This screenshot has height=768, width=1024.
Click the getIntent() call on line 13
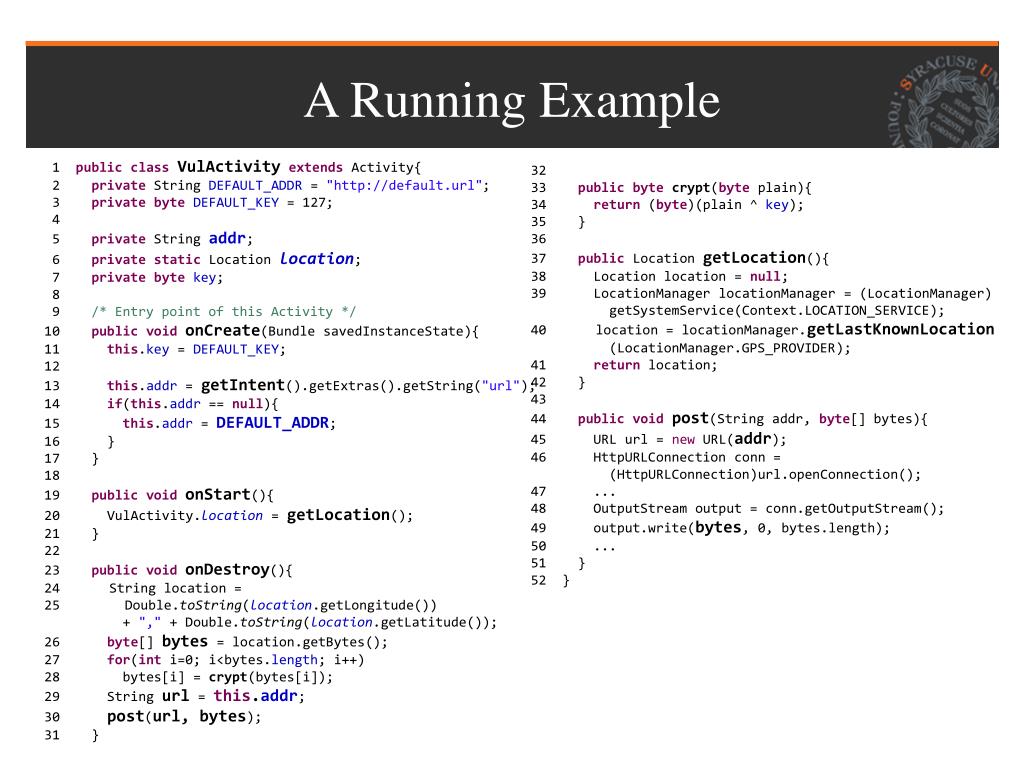[x=249, y=385]
